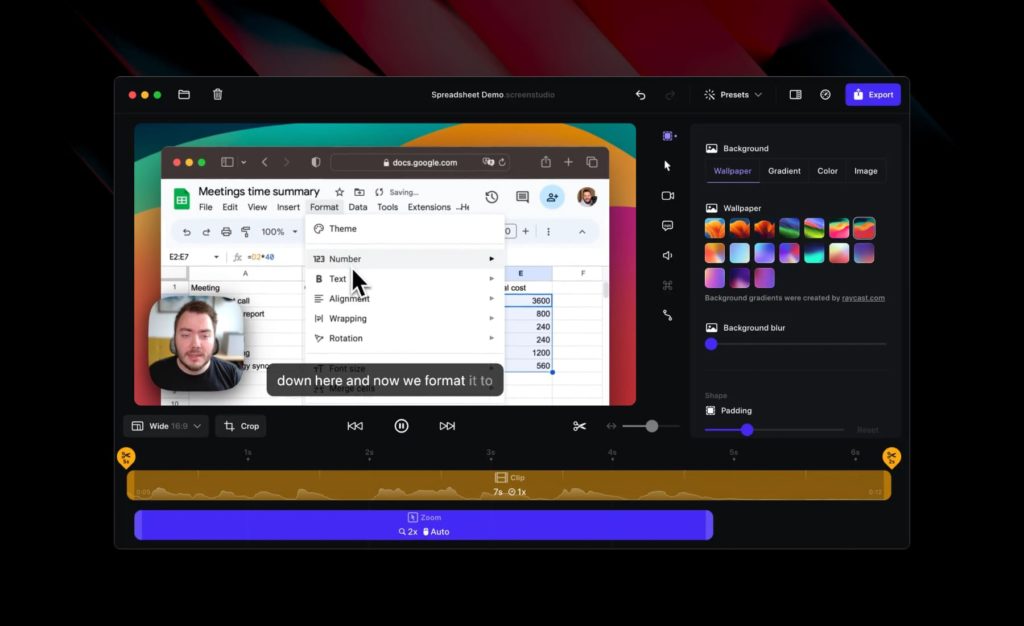Click the scissors cut icon above timeline

tap(580, 425)
